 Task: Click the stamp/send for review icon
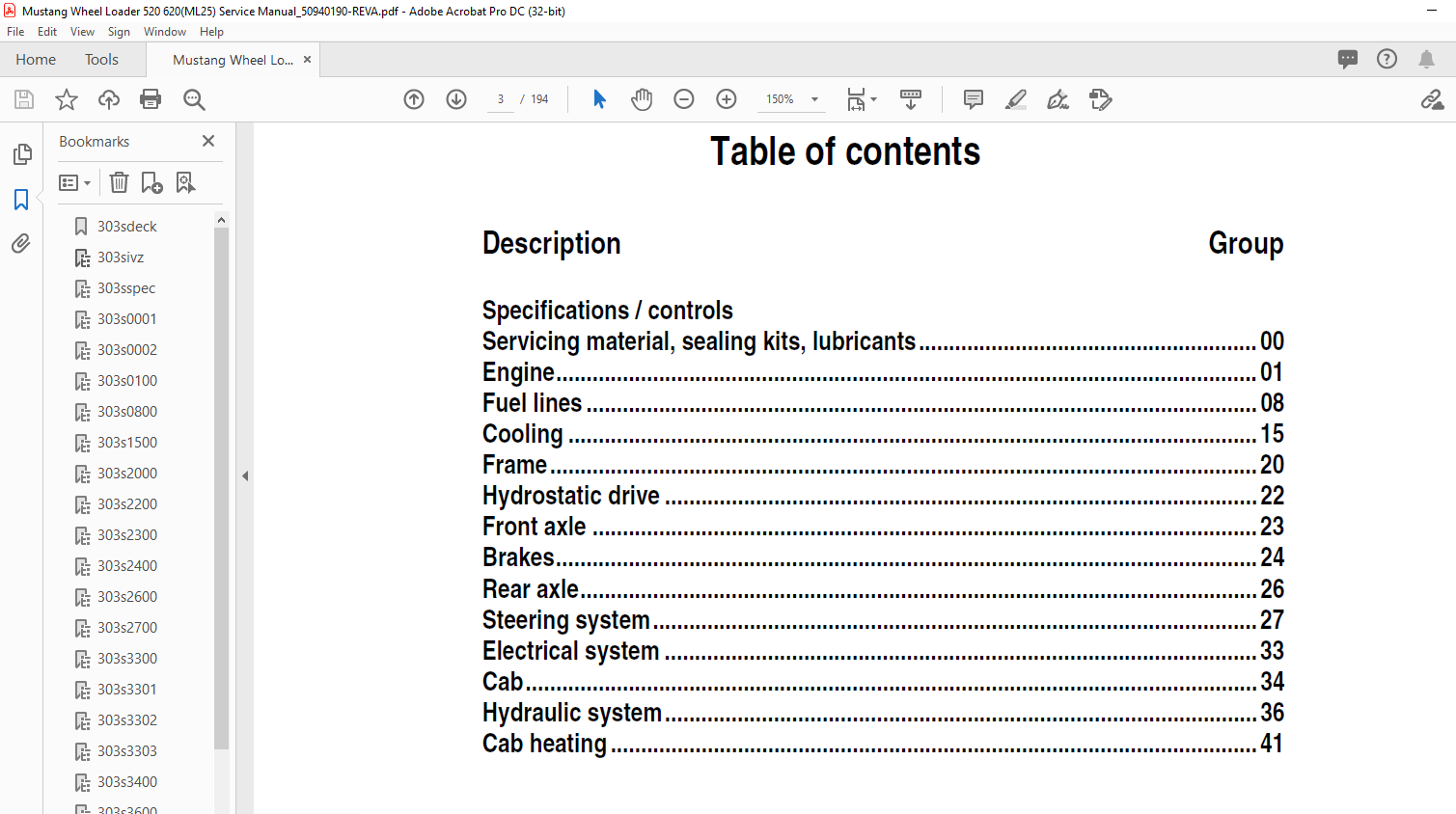click(x=1101, y=99)
